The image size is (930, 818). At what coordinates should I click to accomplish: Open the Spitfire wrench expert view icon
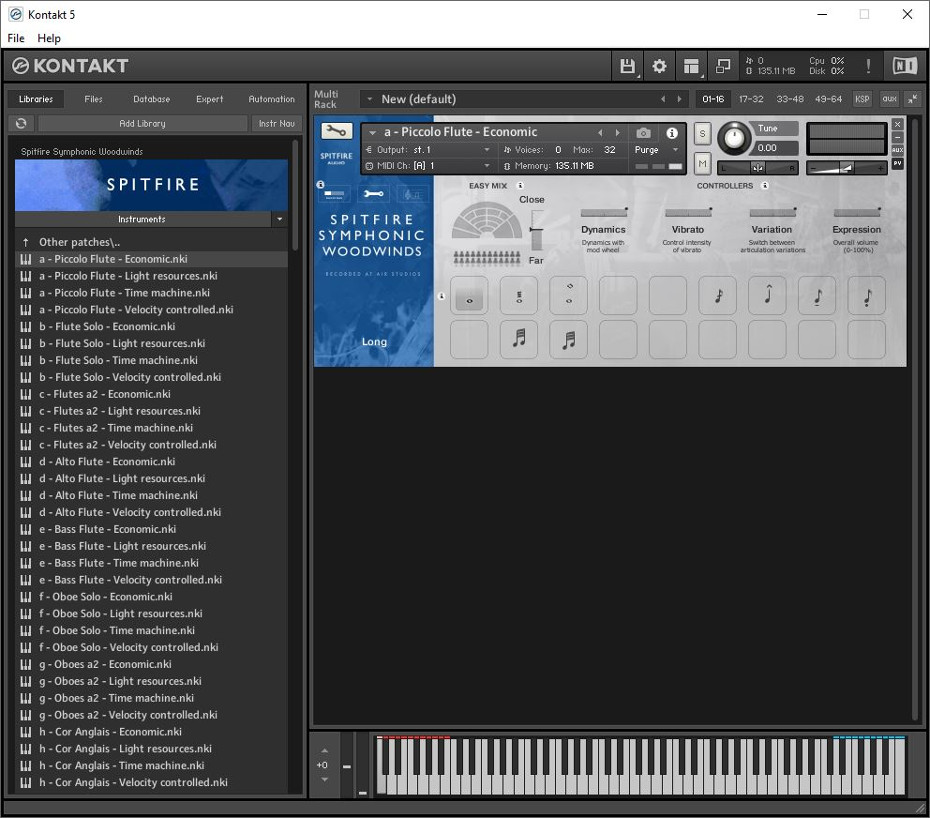pyautogui.click(x=374, y=194)
